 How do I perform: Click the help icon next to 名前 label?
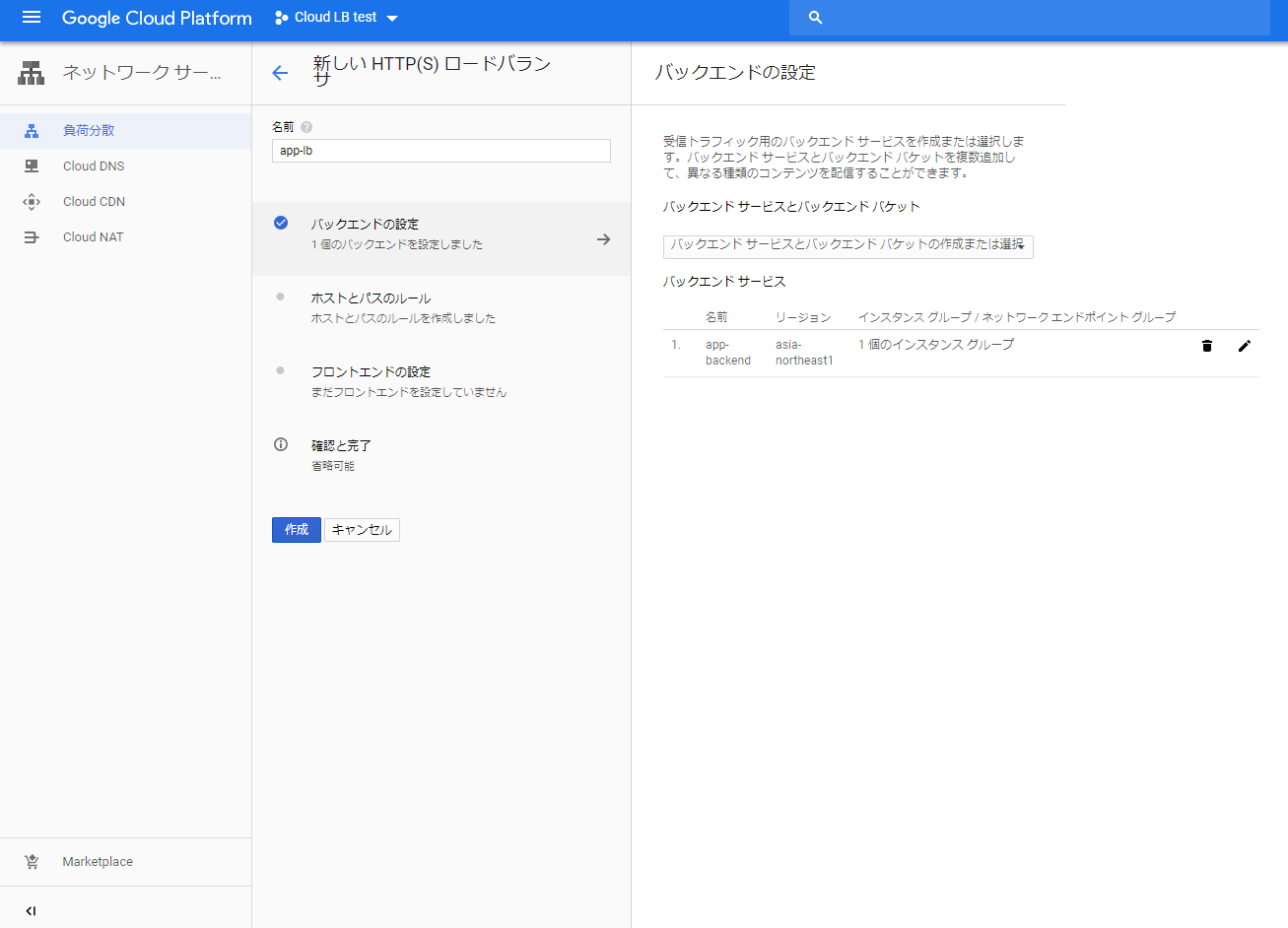click(306, 127)
